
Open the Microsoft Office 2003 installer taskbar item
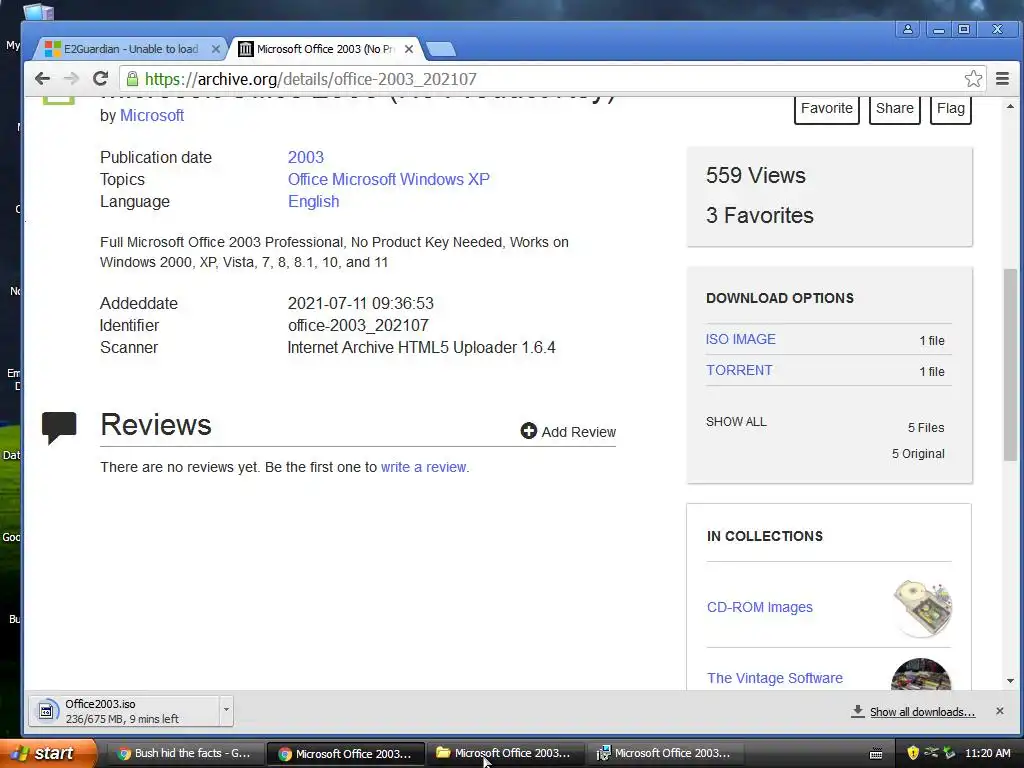coord(664,754)
